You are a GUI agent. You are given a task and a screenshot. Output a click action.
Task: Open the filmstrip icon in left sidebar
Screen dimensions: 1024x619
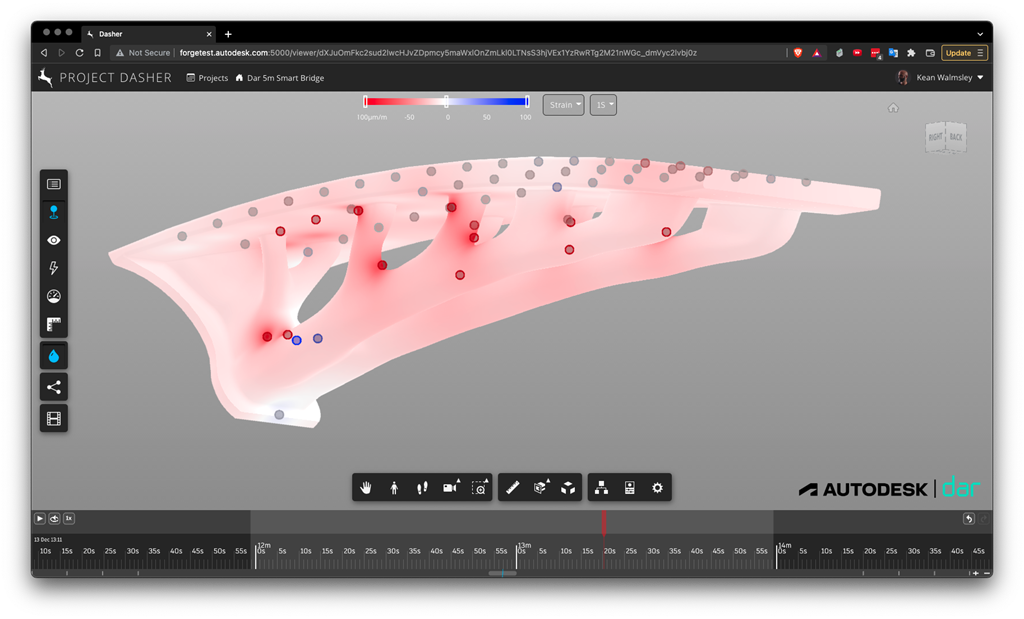(54, 418)
